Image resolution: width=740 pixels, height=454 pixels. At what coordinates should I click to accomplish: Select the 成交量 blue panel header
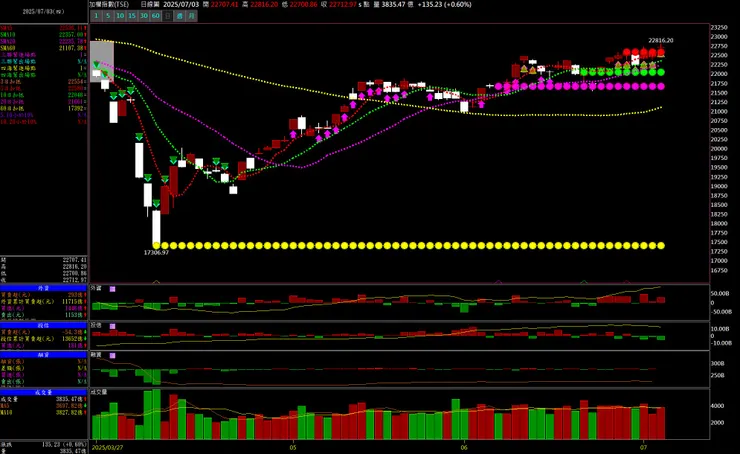(x=43, y=392)
